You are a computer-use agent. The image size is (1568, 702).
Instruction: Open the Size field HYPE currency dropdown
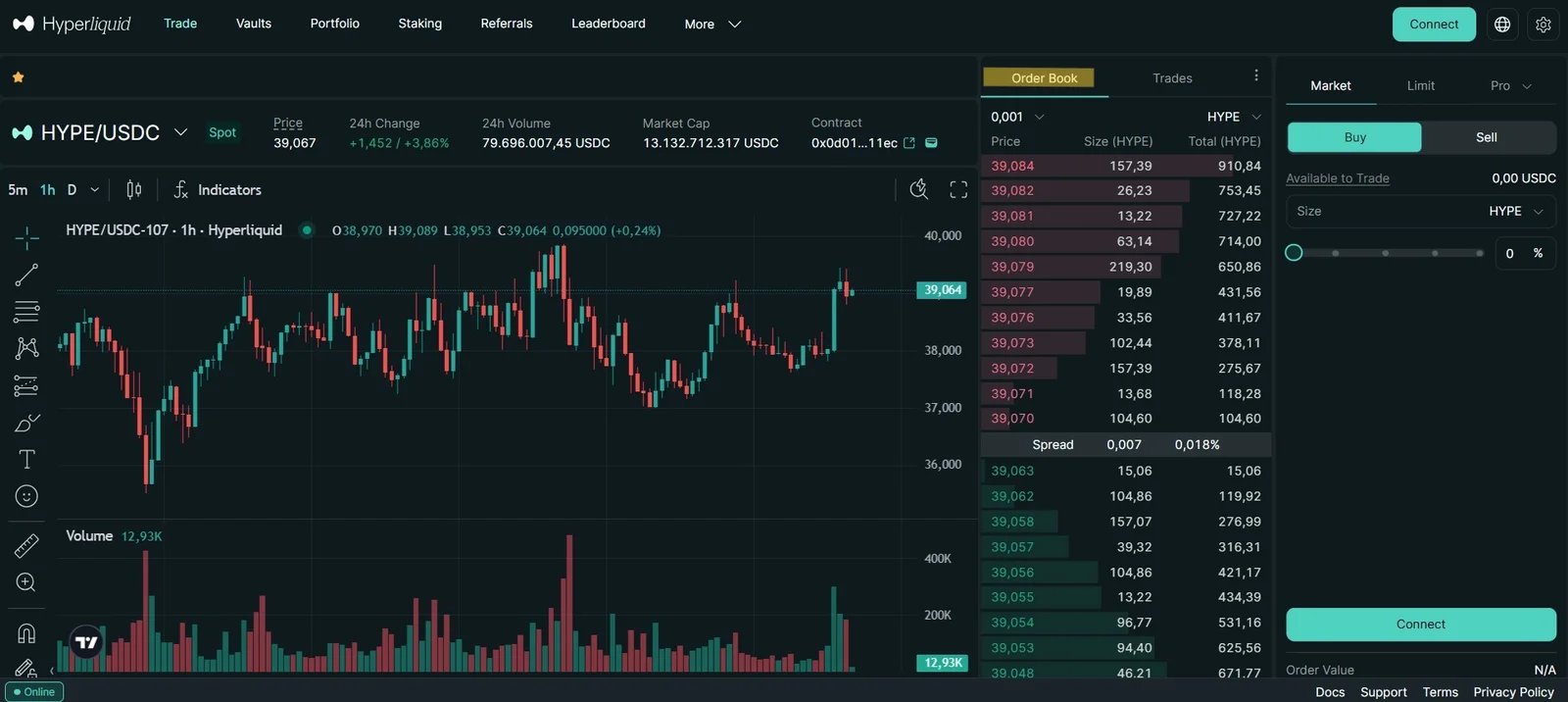1516,211
